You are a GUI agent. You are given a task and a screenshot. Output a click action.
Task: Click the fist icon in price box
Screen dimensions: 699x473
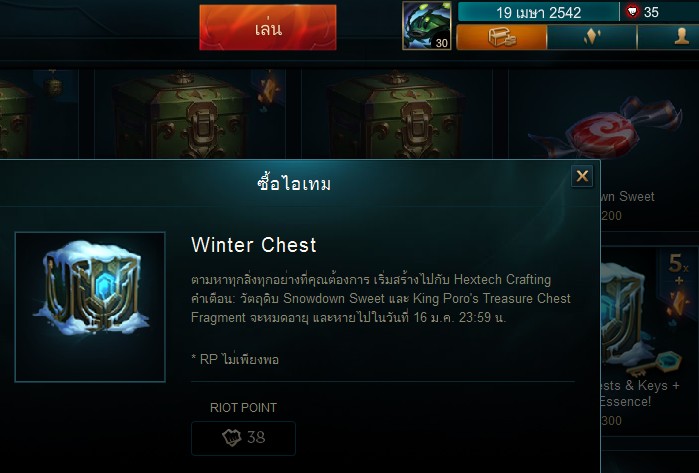click(x=232, y=438)
